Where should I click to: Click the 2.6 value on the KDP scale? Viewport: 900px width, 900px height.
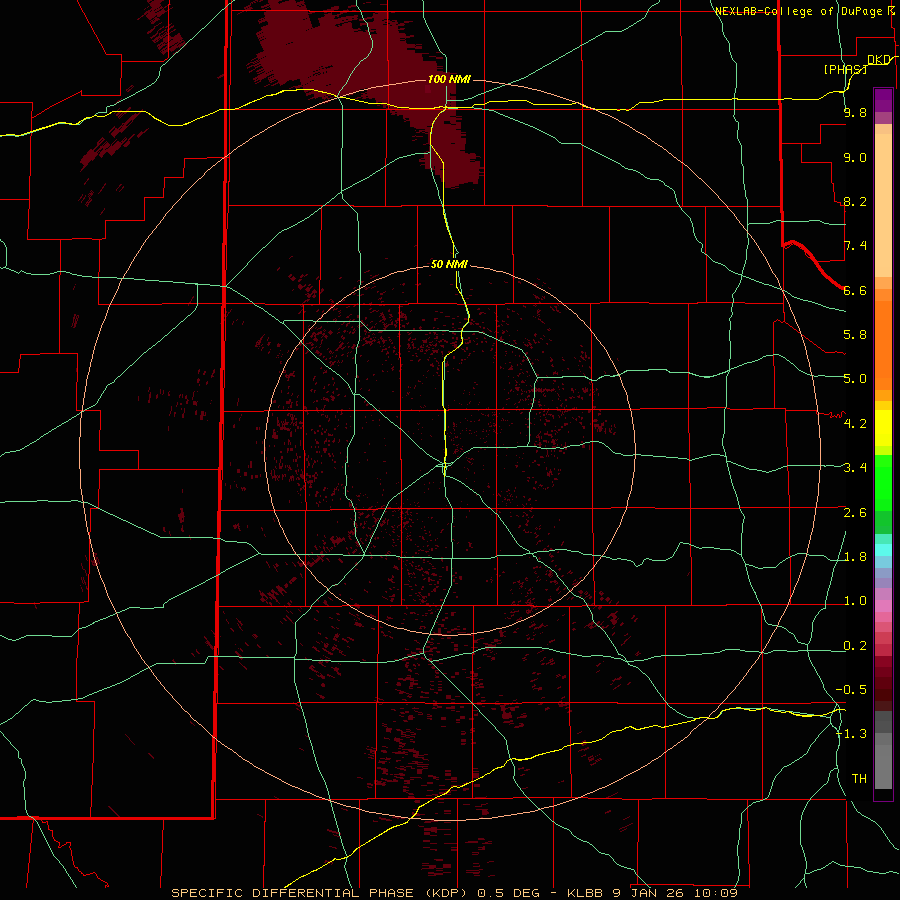point(855,513)
